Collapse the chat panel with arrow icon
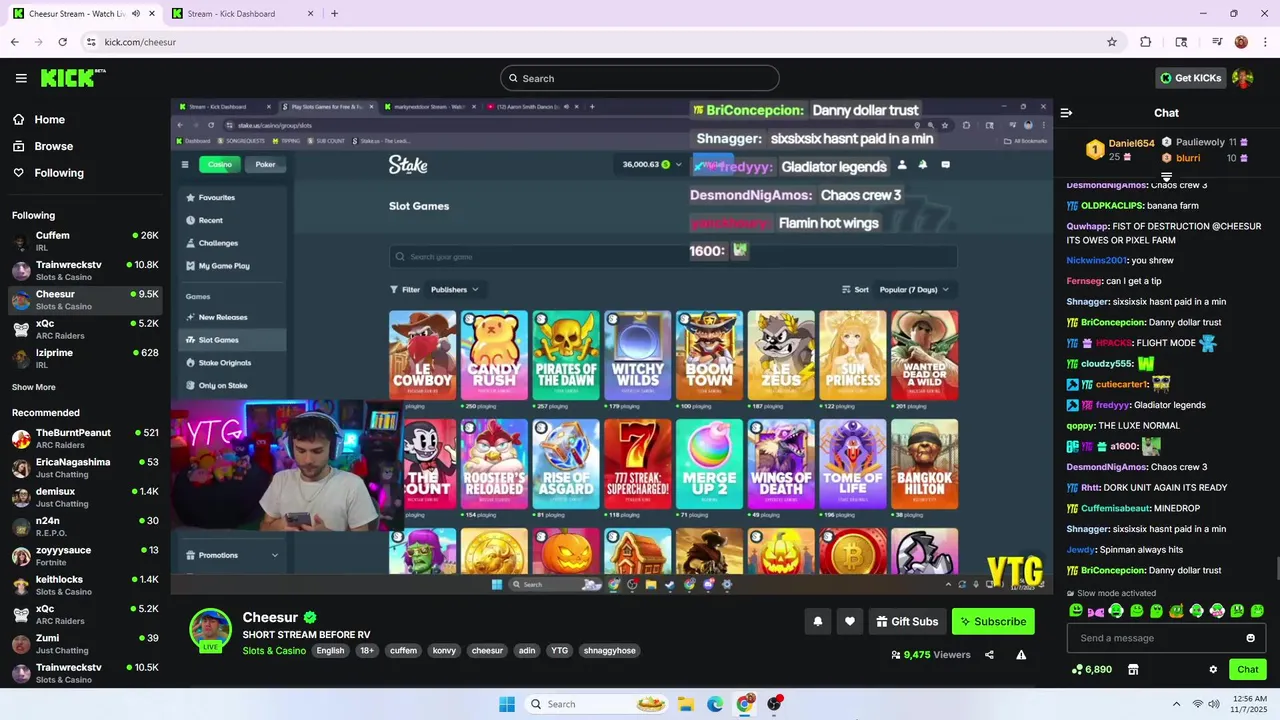The width and height of the screenshot is (1280, 720). tap(1066, 113)
